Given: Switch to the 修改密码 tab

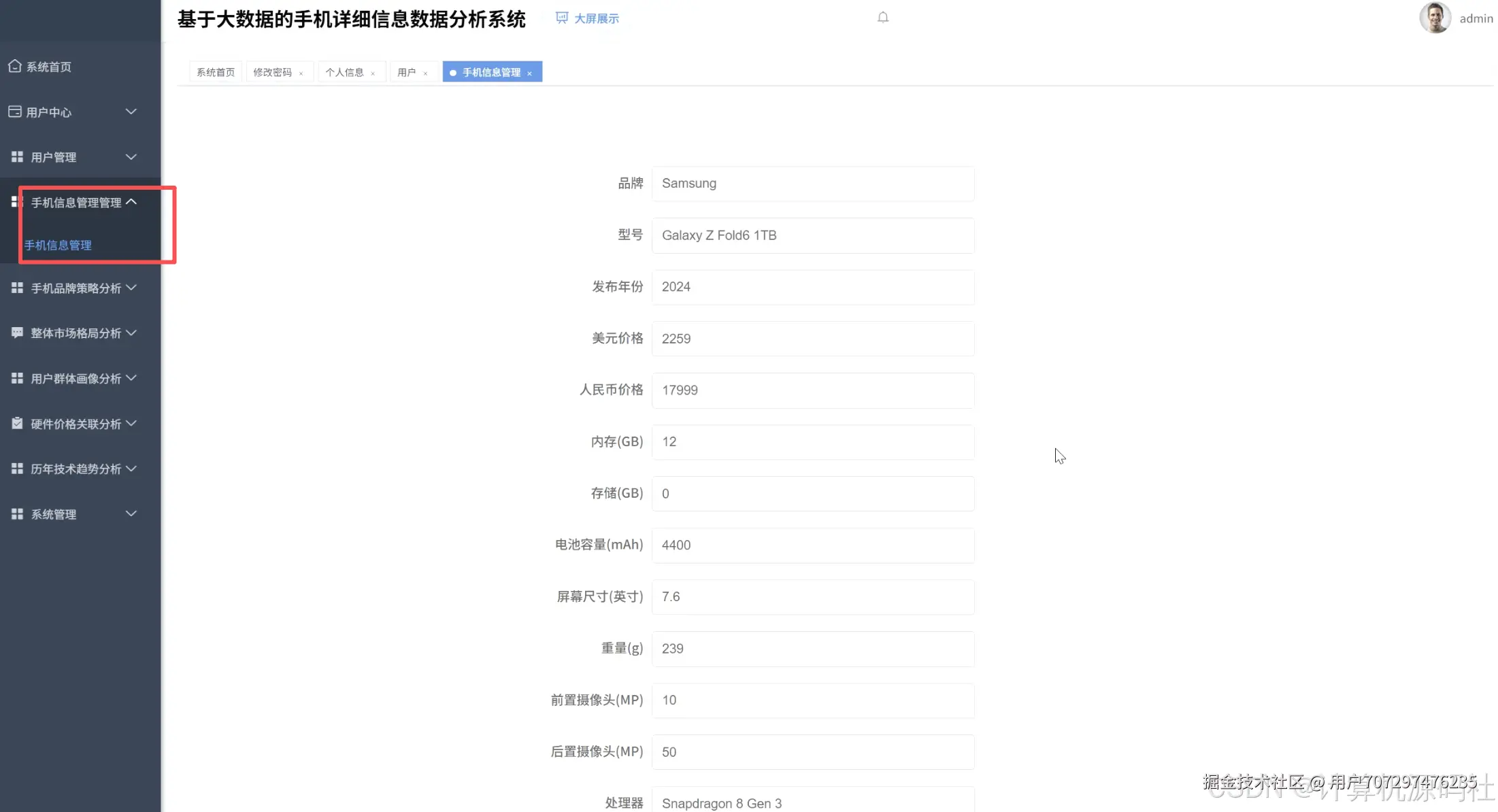Looking at the screenshot, I should click(272, 71).
